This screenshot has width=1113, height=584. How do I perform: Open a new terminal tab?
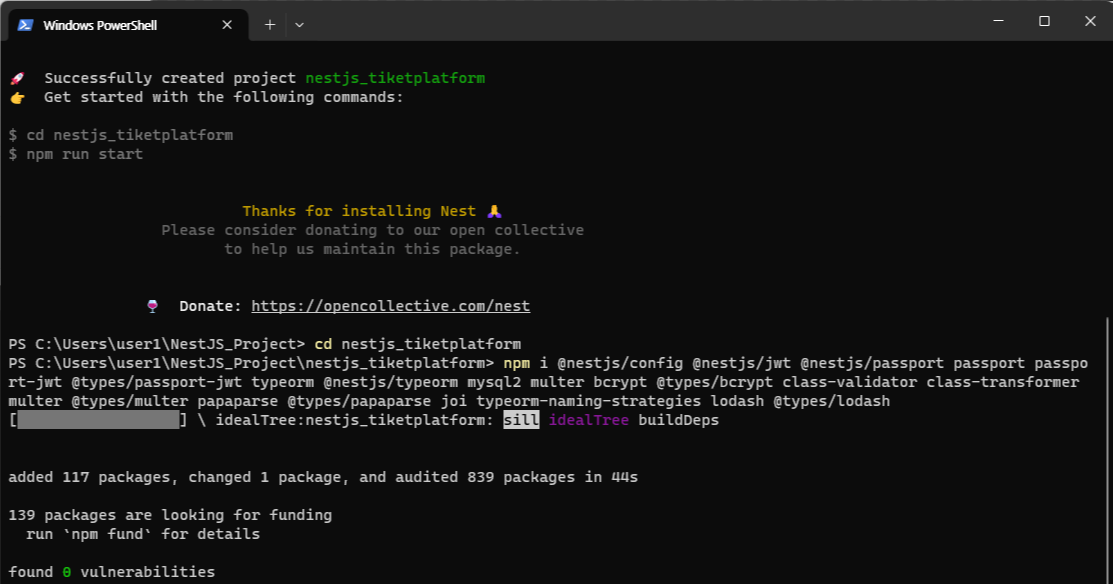(270, 25)
